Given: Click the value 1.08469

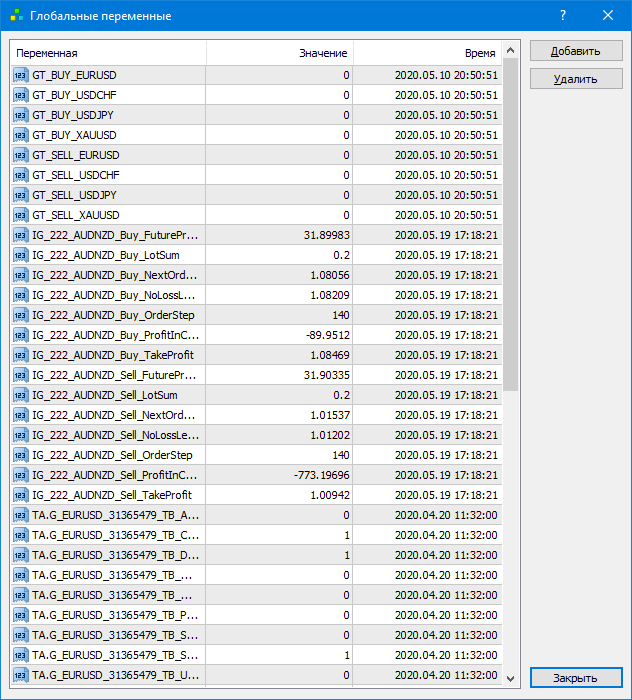Looking at the screenshot, I should (330, 355).
